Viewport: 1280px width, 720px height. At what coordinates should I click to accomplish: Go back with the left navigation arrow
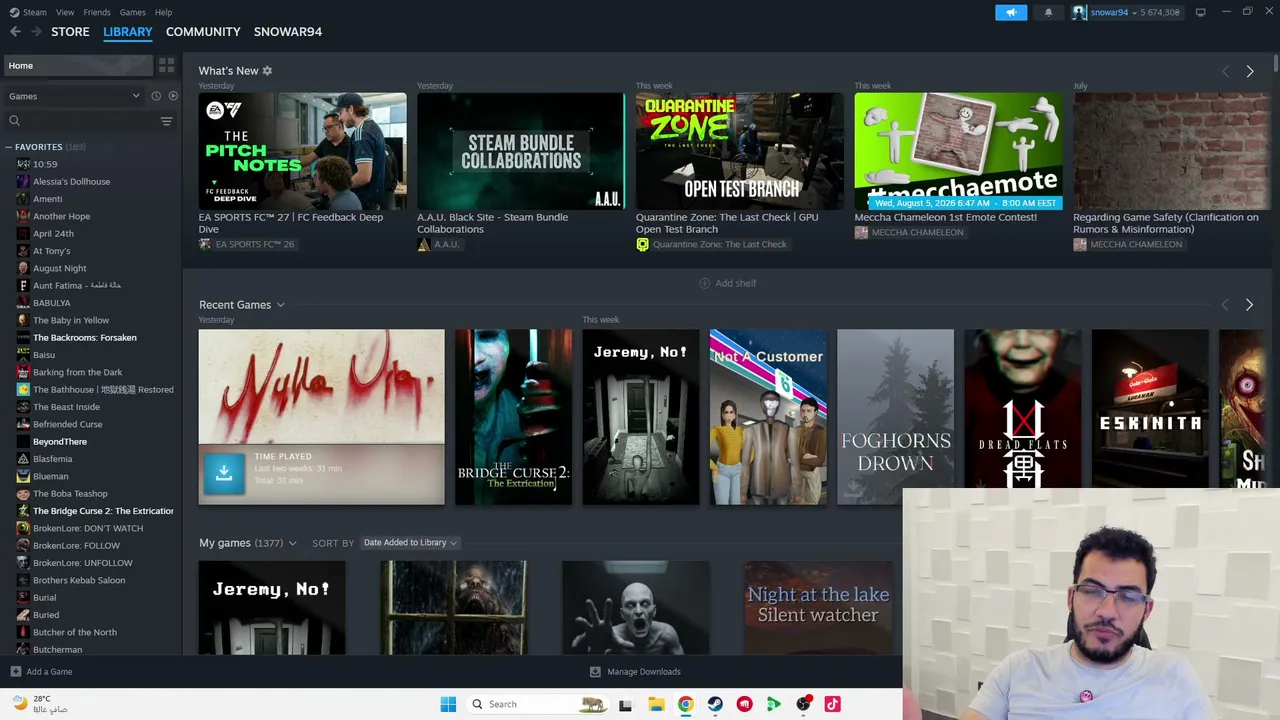click(x=15, y=32)
